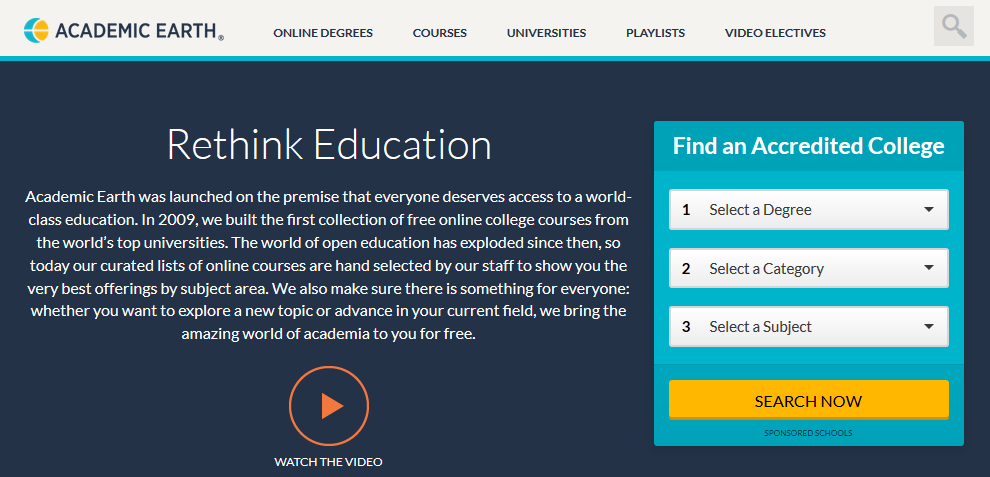Image resolution: width=990 pixels, height=477 pixels.
Task: Play the orange video button
Action: [x=329, y=406]
